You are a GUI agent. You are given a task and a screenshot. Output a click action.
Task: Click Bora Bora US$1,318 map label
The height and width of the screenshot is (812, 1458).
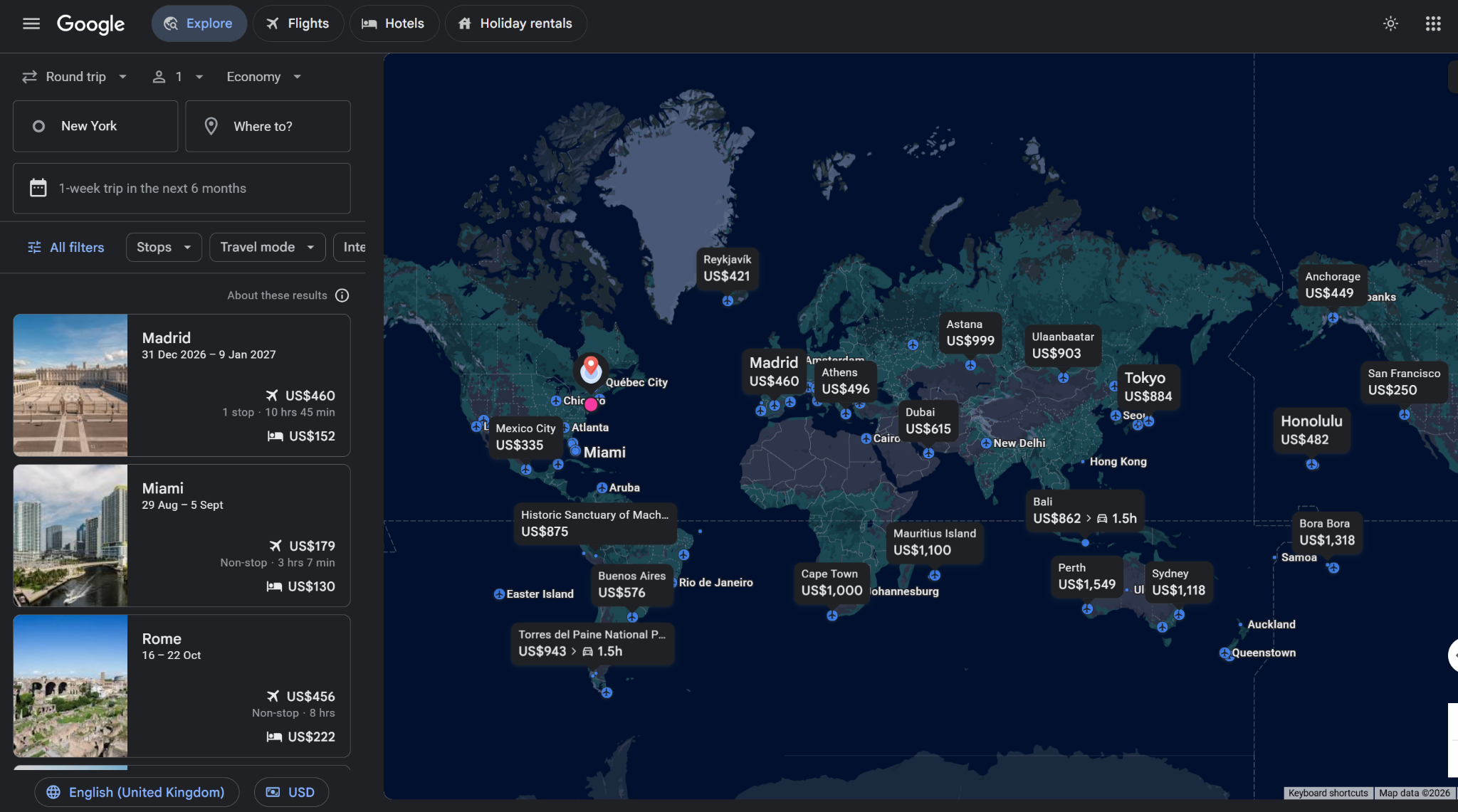click(1326, 532)
